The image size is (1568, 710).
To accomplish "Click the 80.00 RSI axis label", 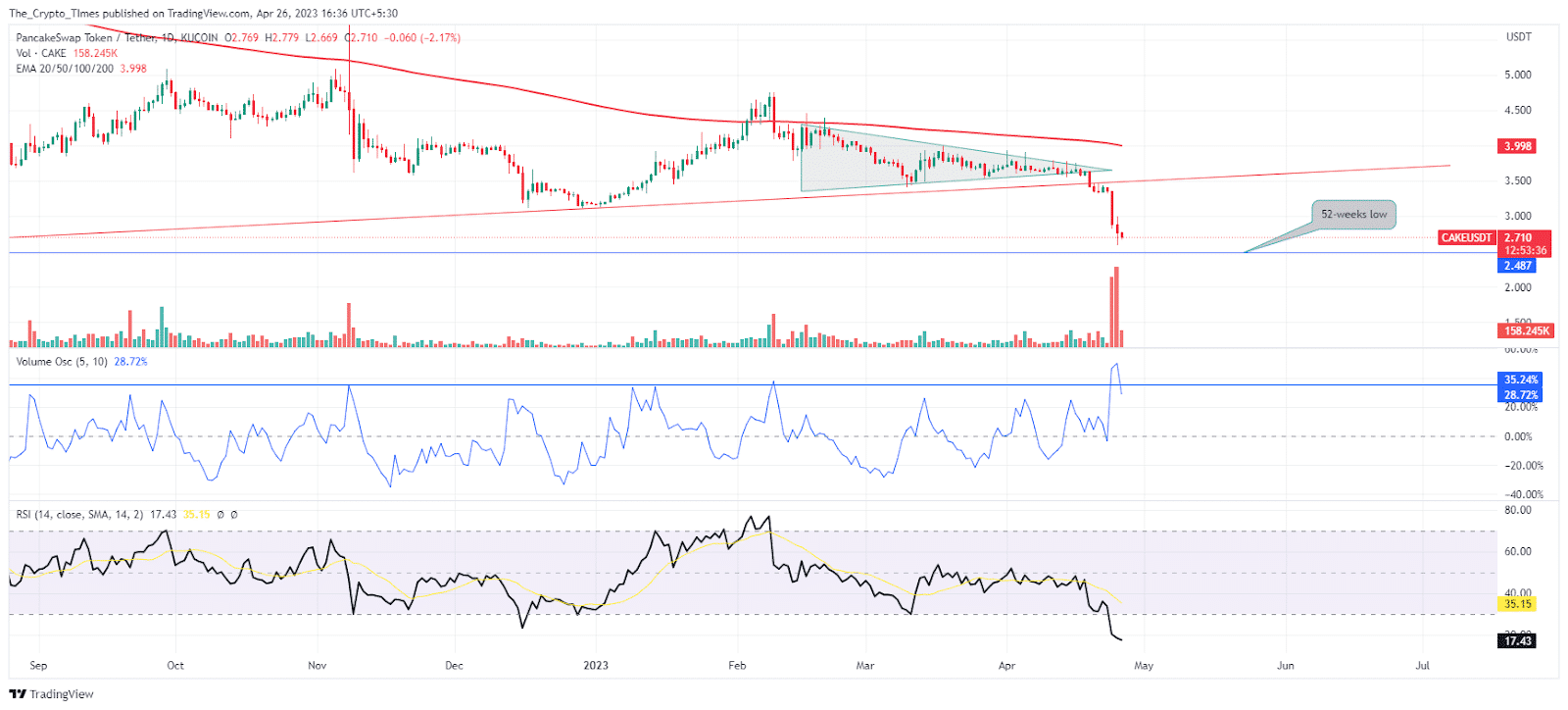I will 1518,510.
